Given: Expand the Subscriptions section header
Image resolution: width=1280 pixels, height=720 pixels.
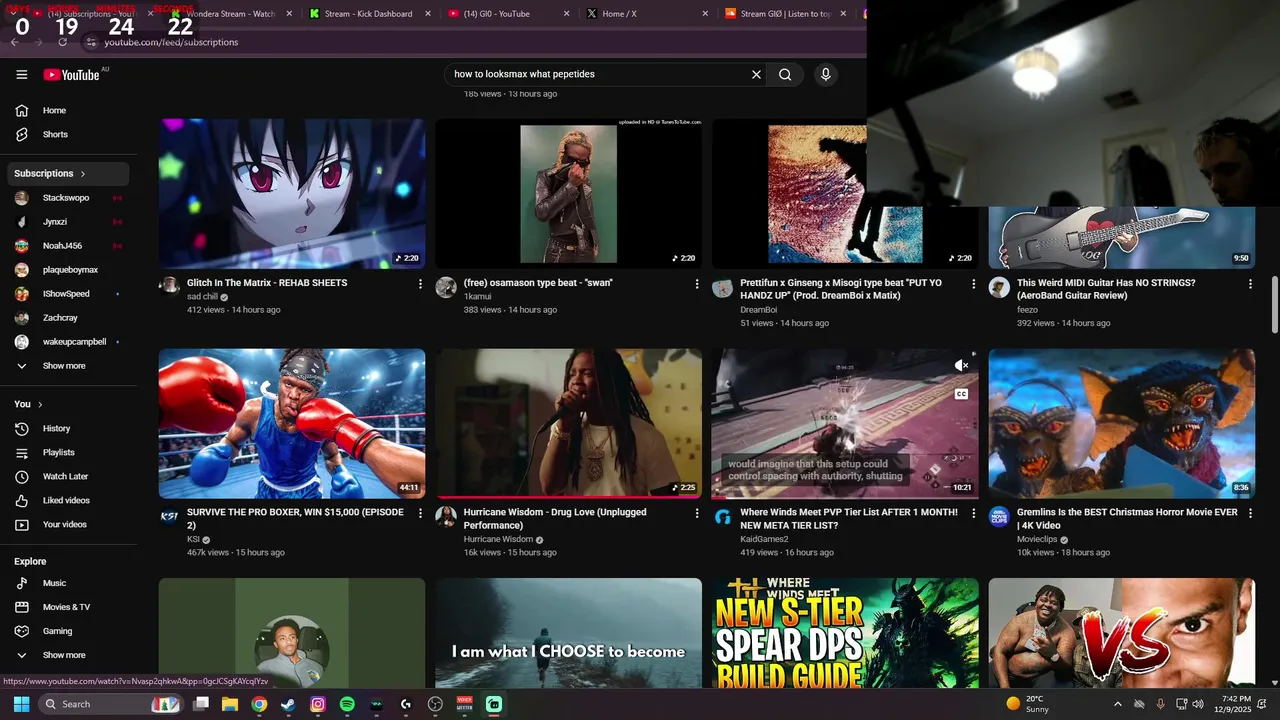Looking at the screenshot, I should click(69, 173).
